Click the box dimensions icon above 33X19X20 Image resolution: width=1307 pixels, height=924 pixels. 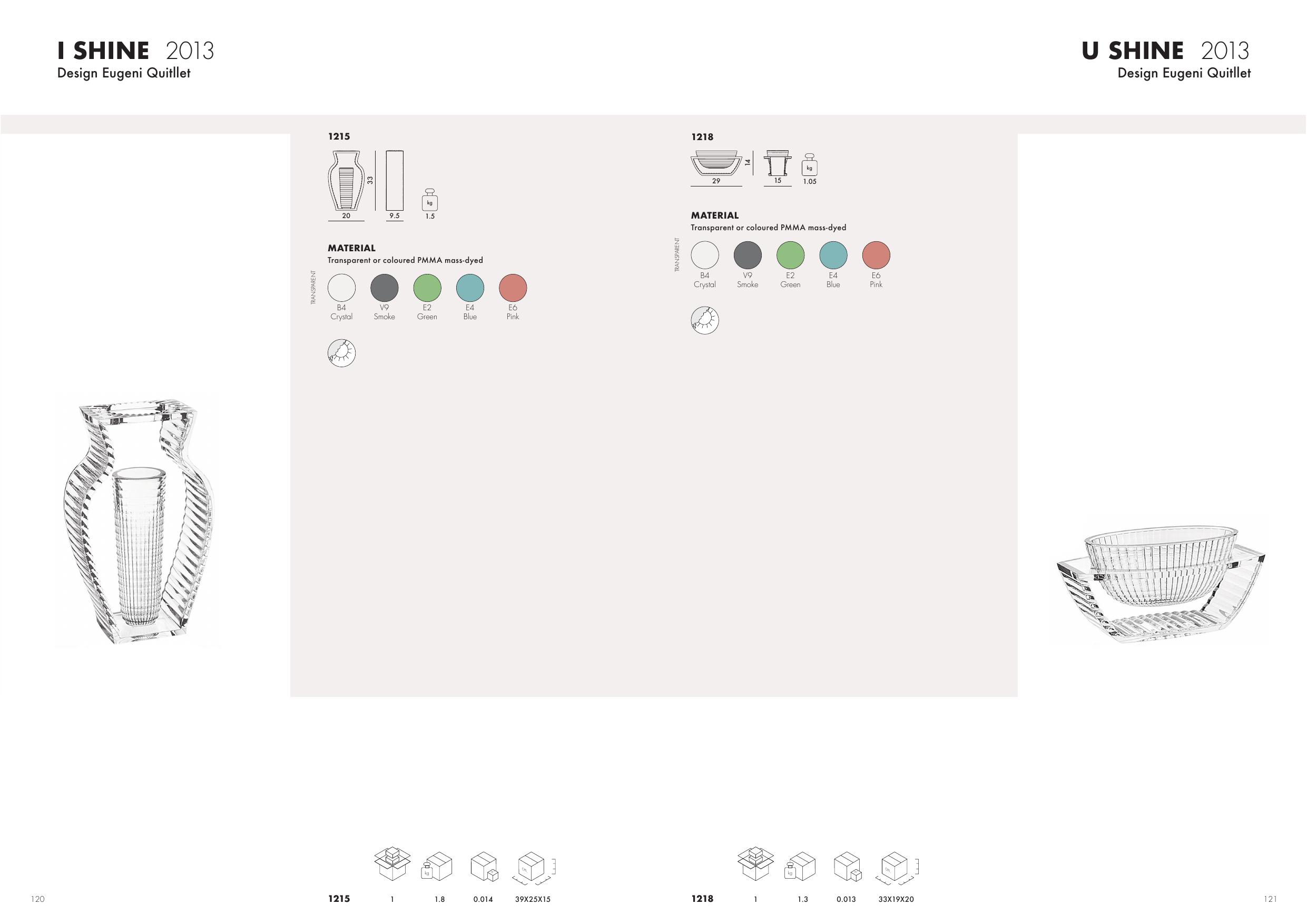click(x=899, y=869)
